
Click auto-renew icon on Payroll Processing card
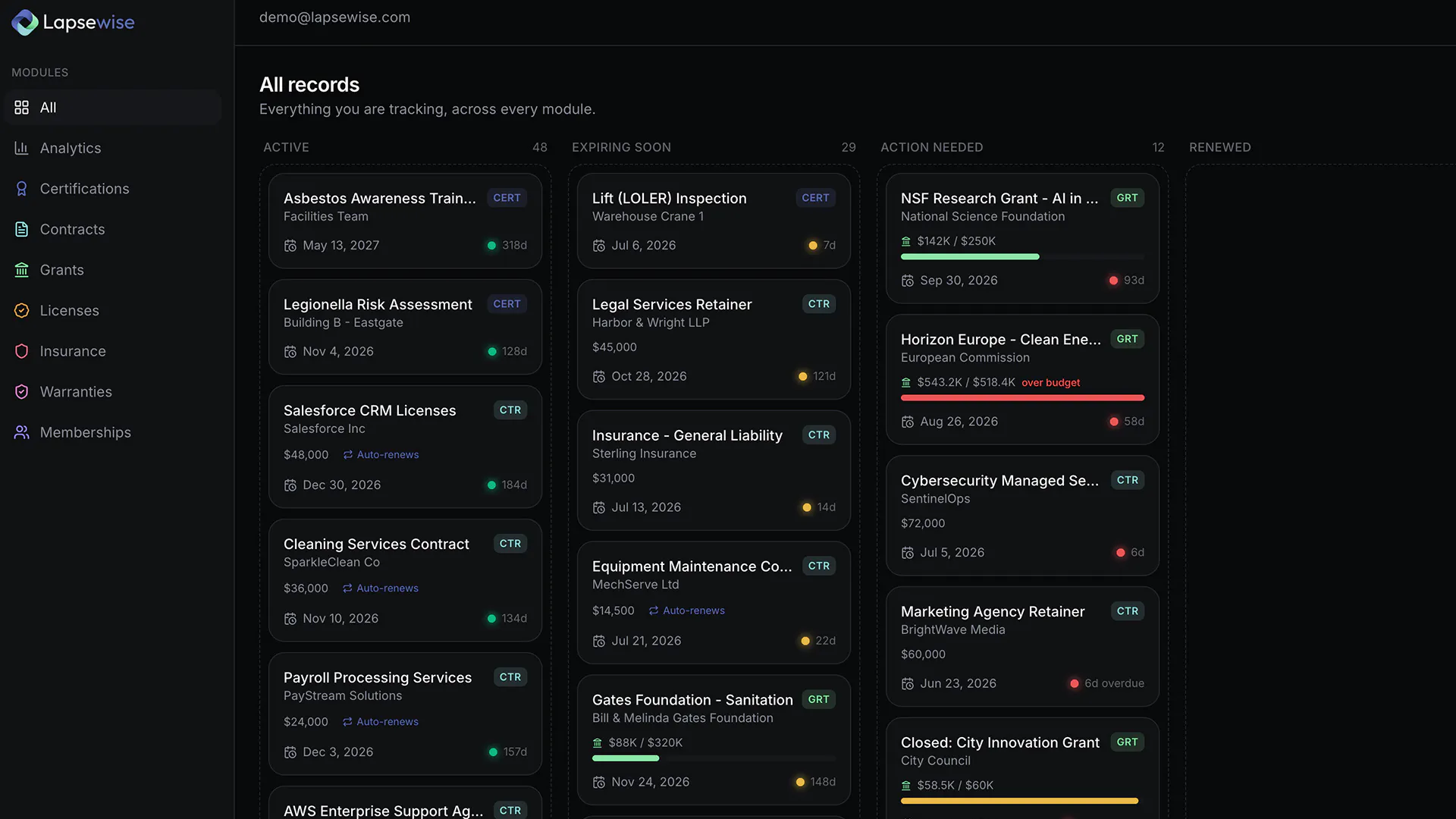coord(347,722)
